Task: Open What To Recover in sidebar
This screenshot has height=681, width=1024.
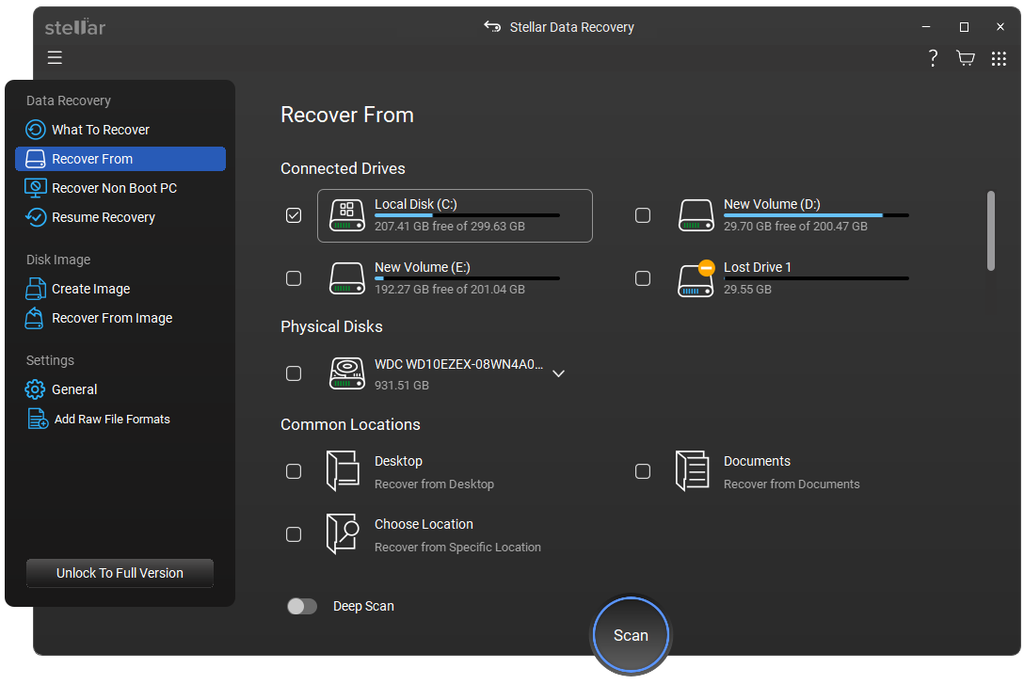Action: pyautogui.click(x=120, y=129)
